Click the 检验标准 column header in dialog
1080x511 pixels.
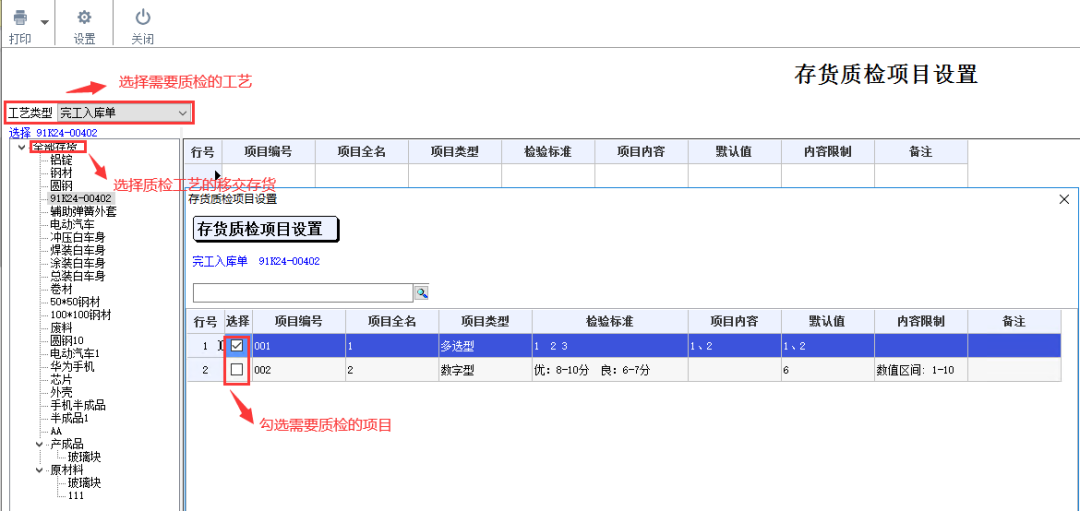tap(610, 322)
